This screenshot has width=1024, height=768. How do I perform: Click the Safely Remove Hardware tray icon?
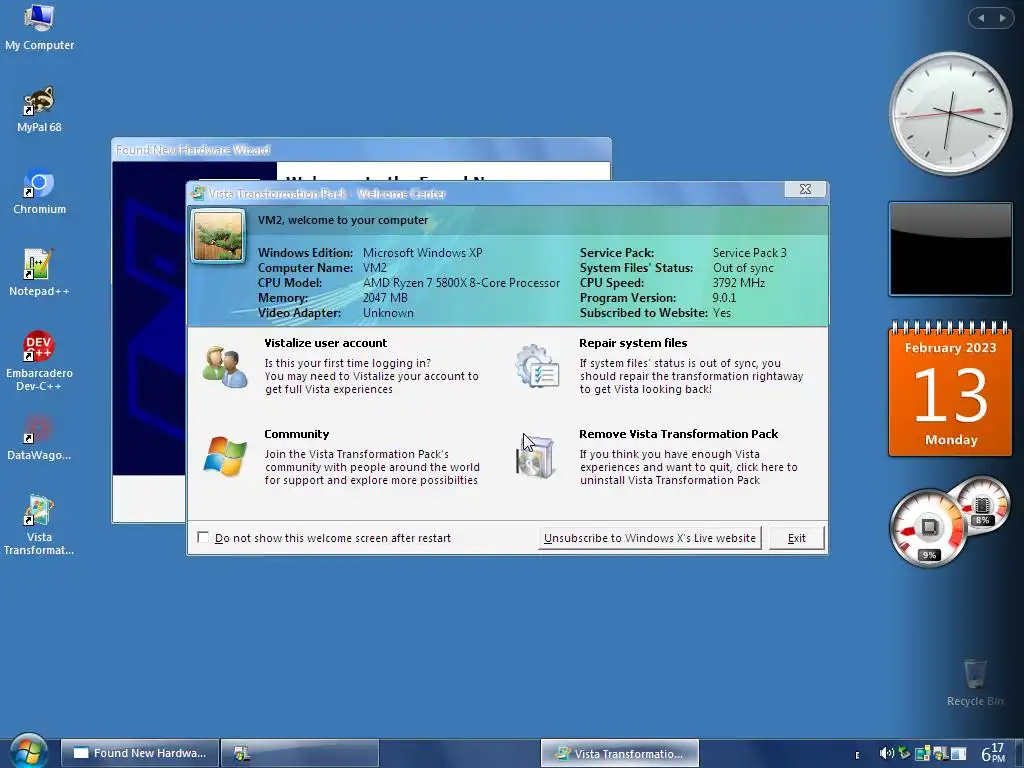(904, 753)
